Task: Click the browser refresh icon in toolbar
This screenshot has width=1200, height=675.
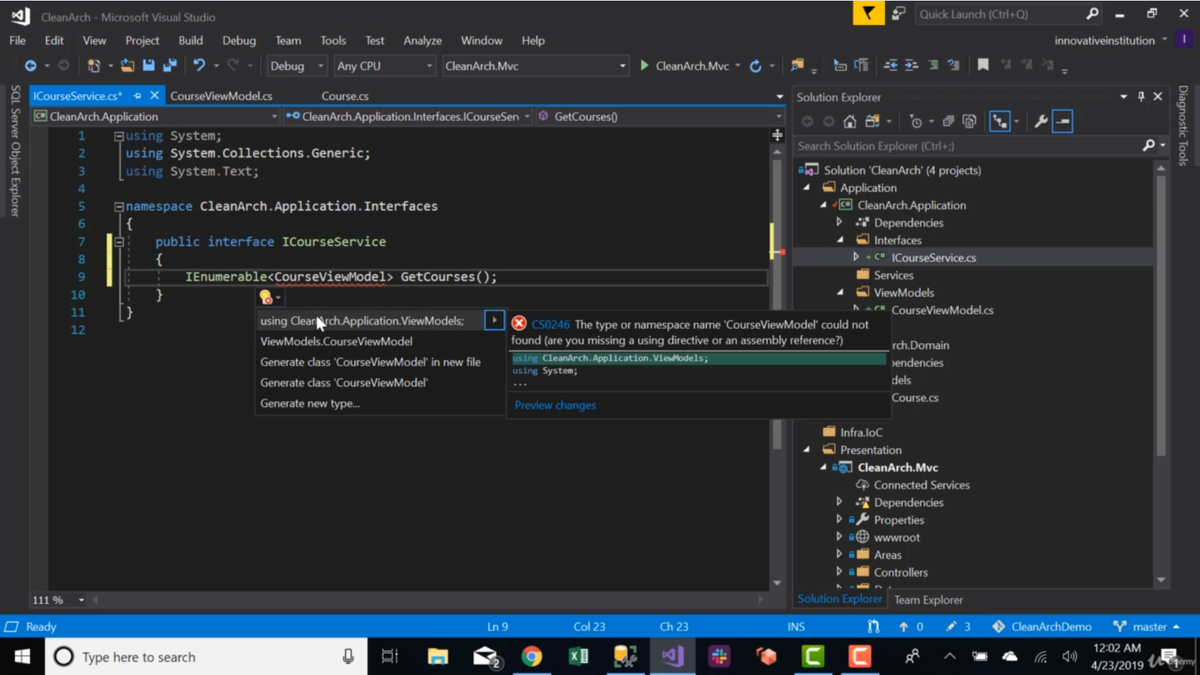Action: pyautogui.click(x=756, y=66)
